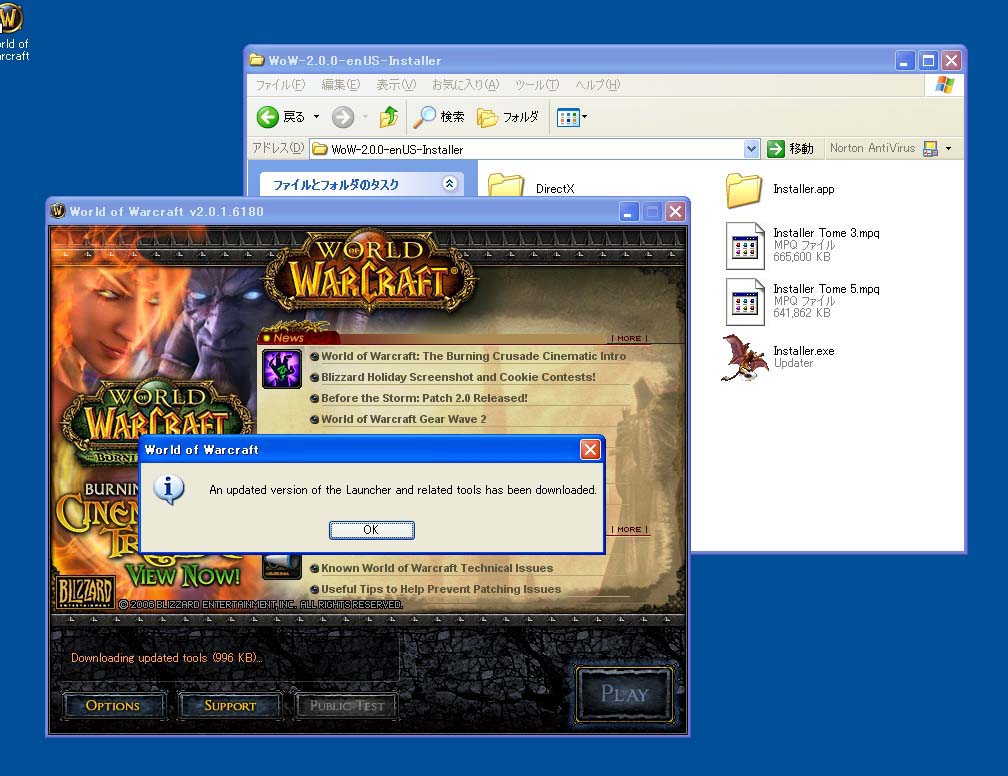This screenshot has width=1008, height=776.
Task: Open the Norton AntiVirus dropdown arrow
Action: pyautogui.click(x=948, y=149)
